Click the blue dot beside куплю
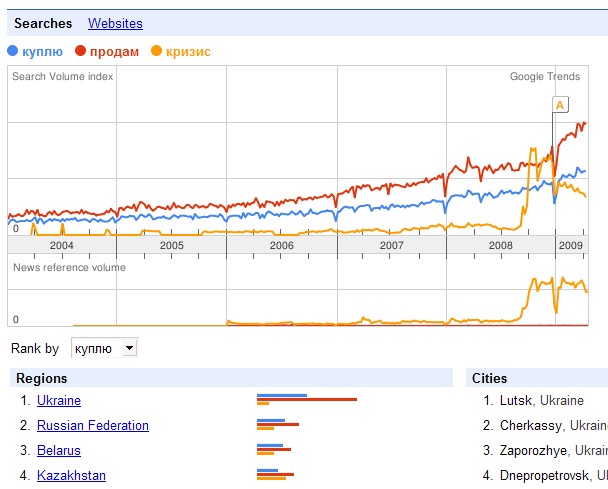 click(x=12, y=50)
